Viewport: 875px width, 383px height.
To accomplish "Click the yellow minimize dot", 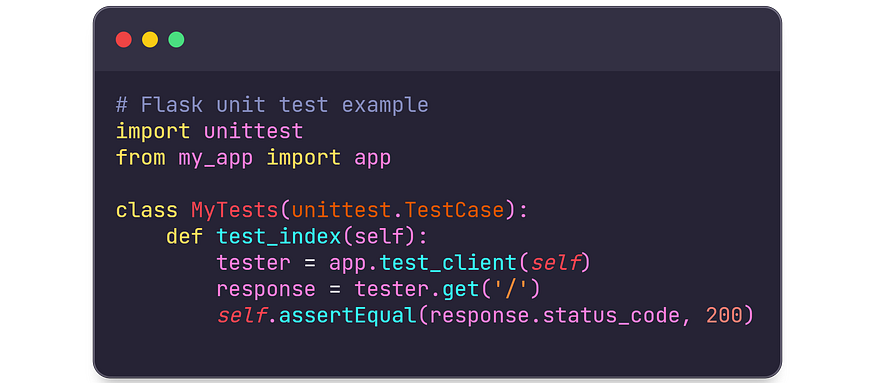I will tap(150, 40).
